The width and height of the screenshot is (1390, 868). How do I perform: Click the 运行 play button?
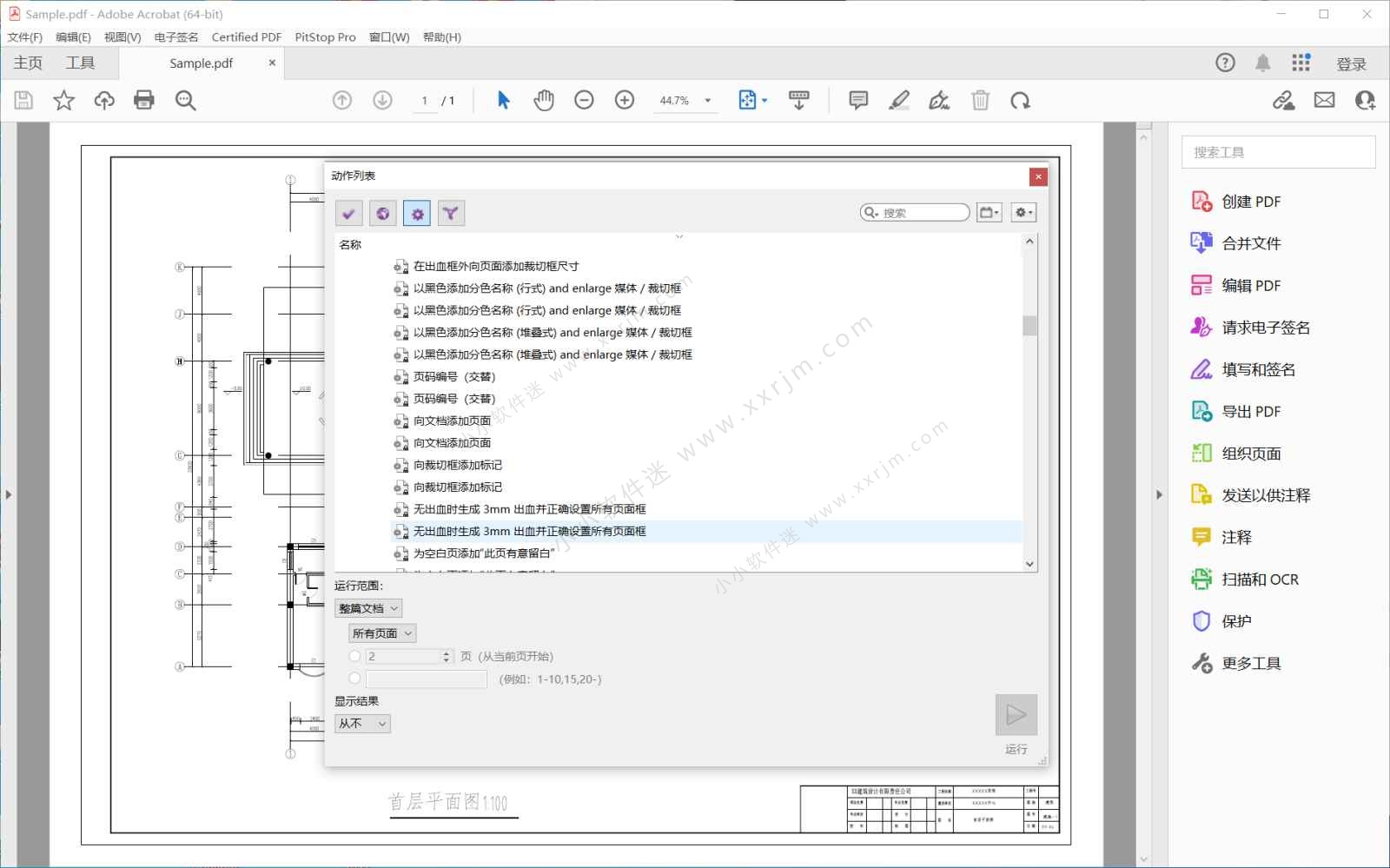[x=1016, y=714]
